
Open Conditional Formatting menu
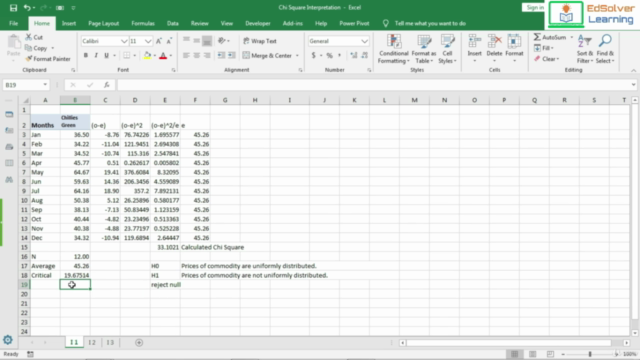click(x=393, y=49)
